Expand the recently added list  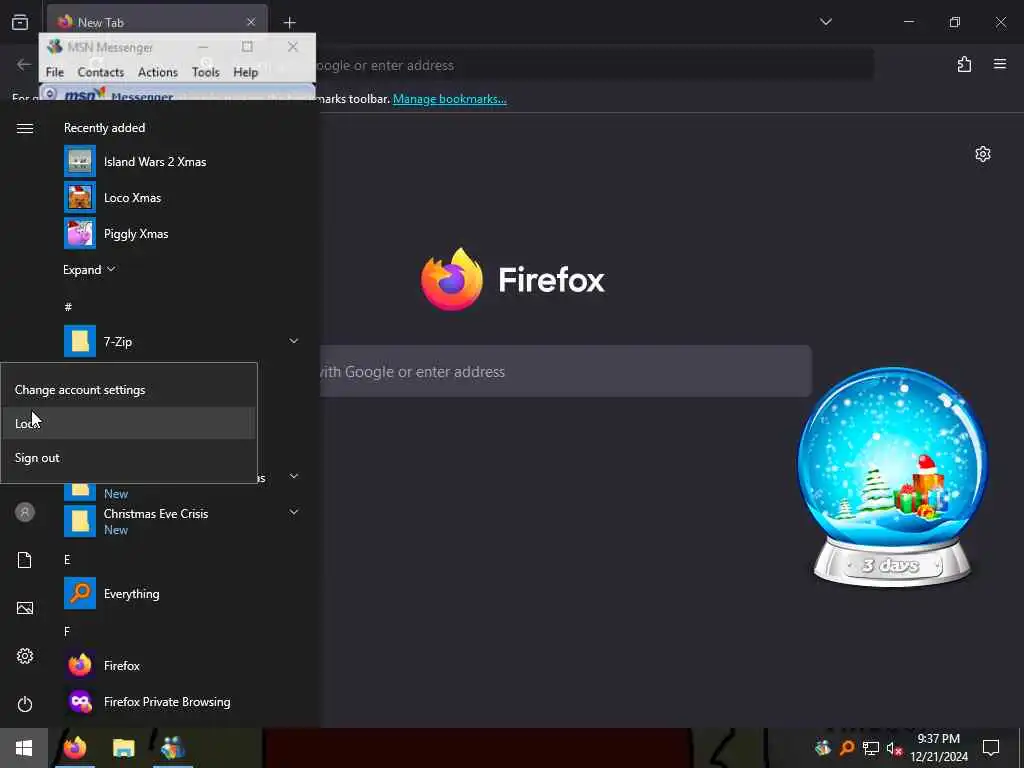click(89, 270)
